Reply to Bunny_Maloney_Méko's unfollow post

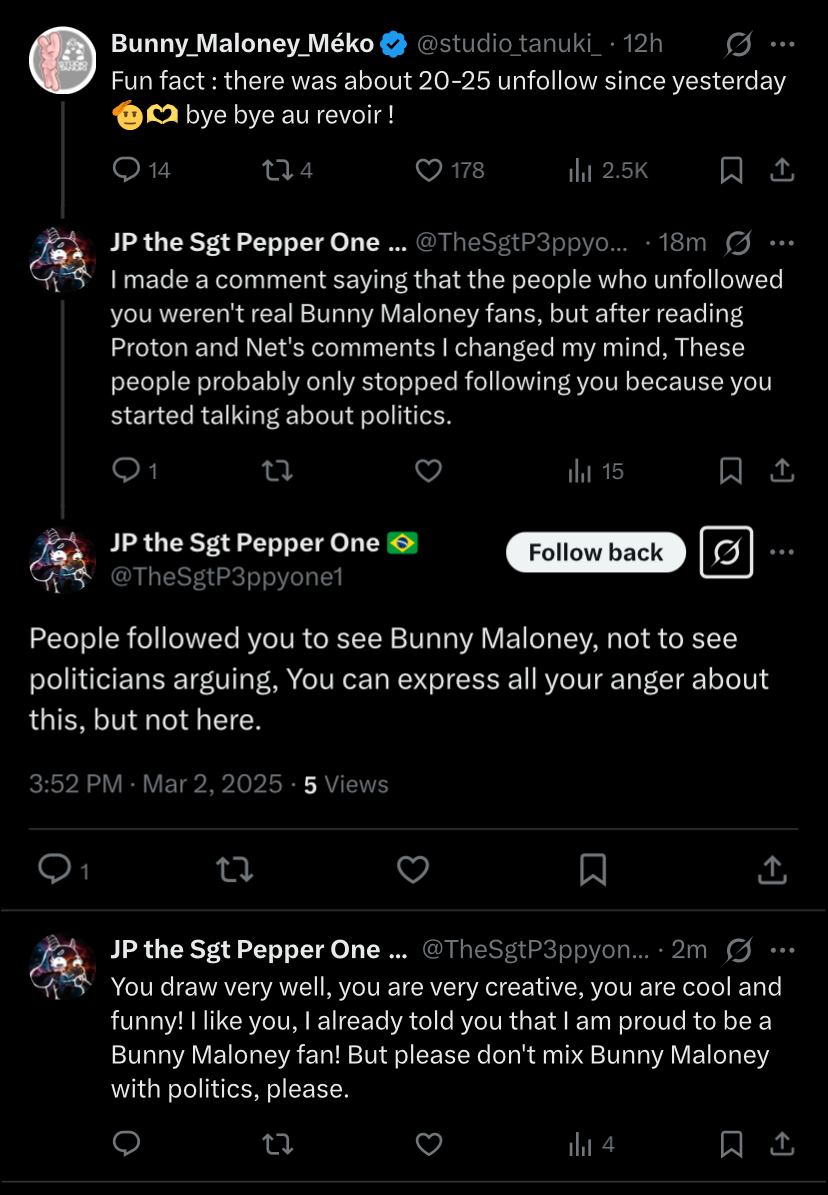click(127, 171)
